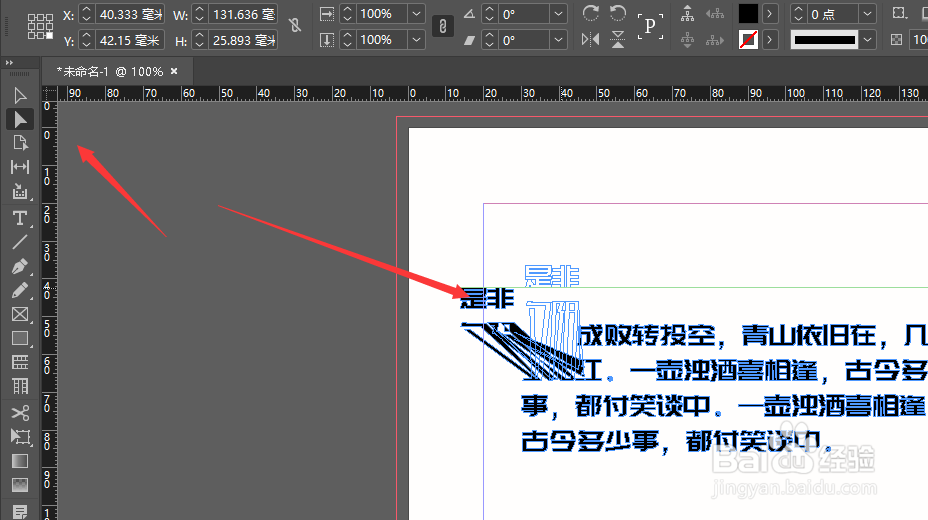Click the Select Previous Object icon

715,13
